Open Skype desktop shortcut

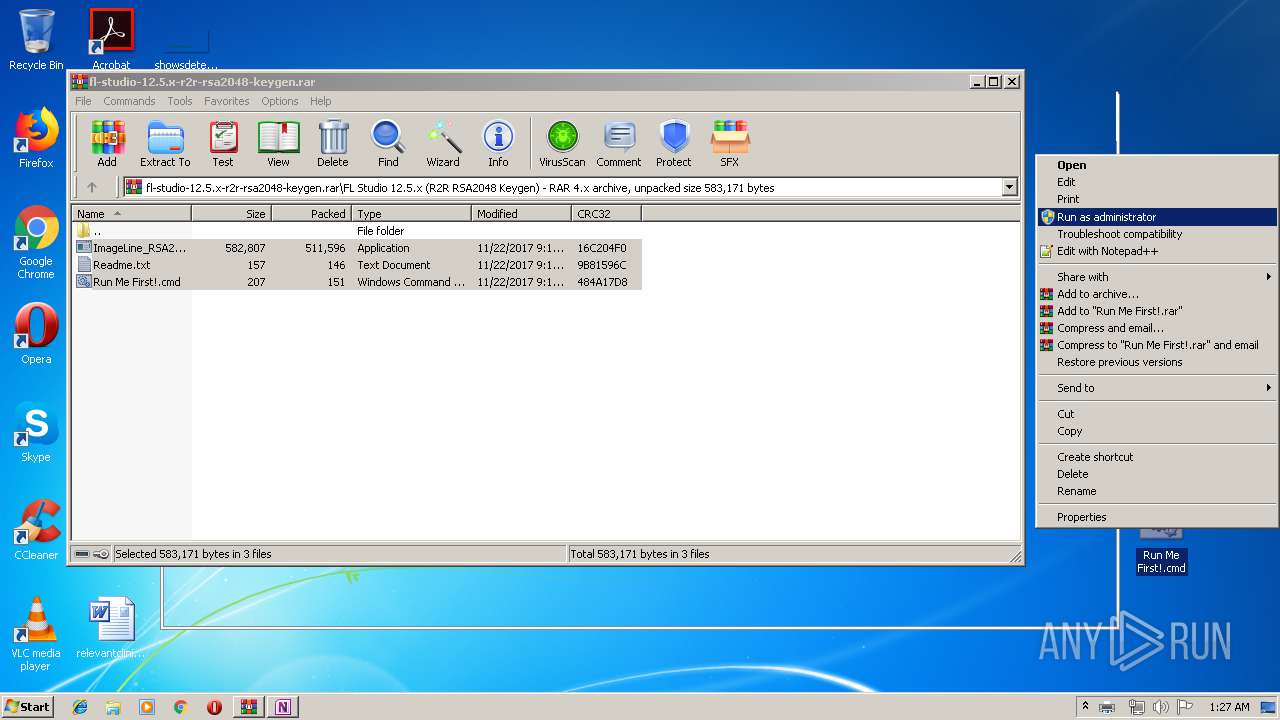click(36, 432)
